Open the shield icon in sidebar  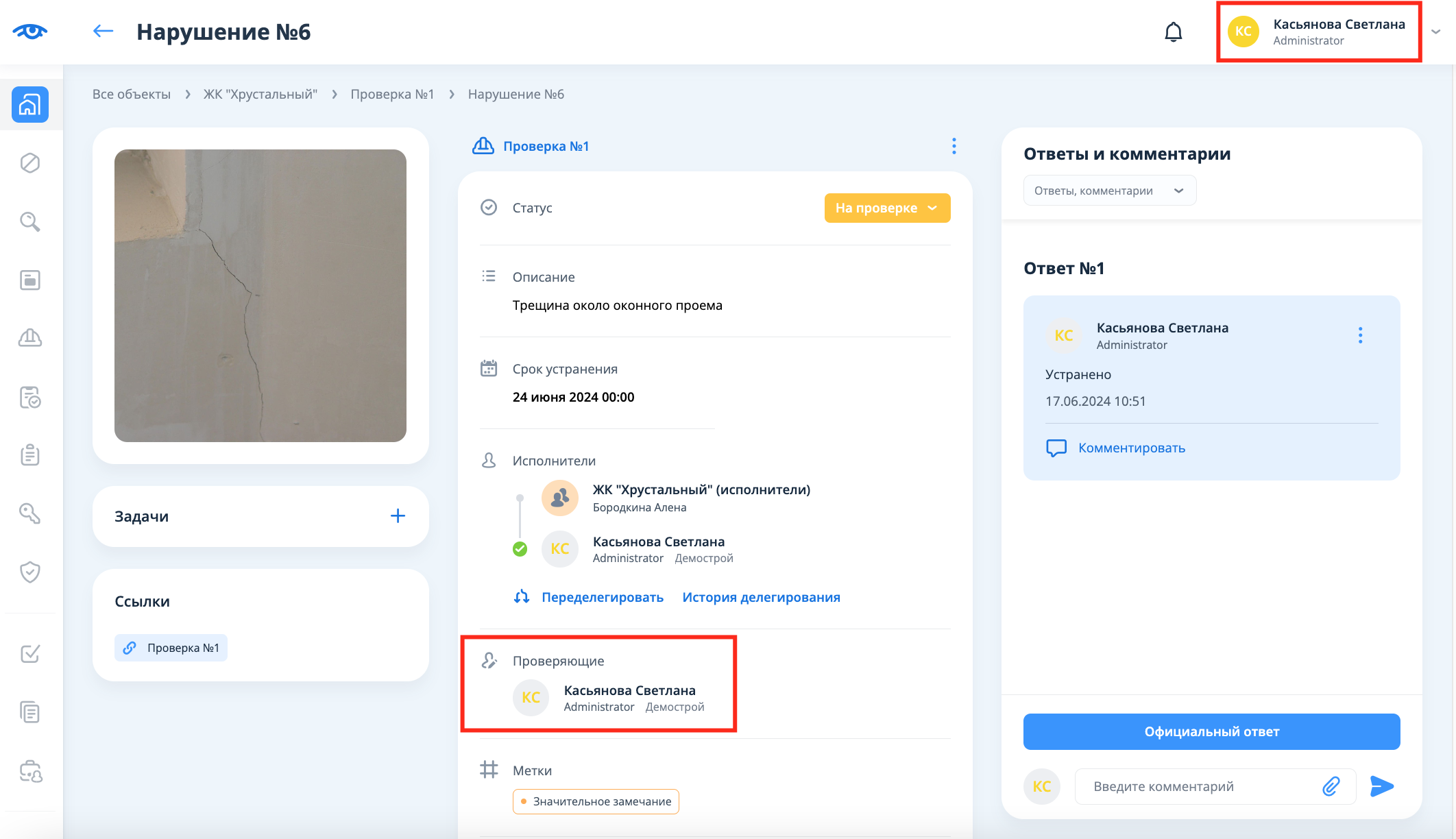click(x=30, y=572)
